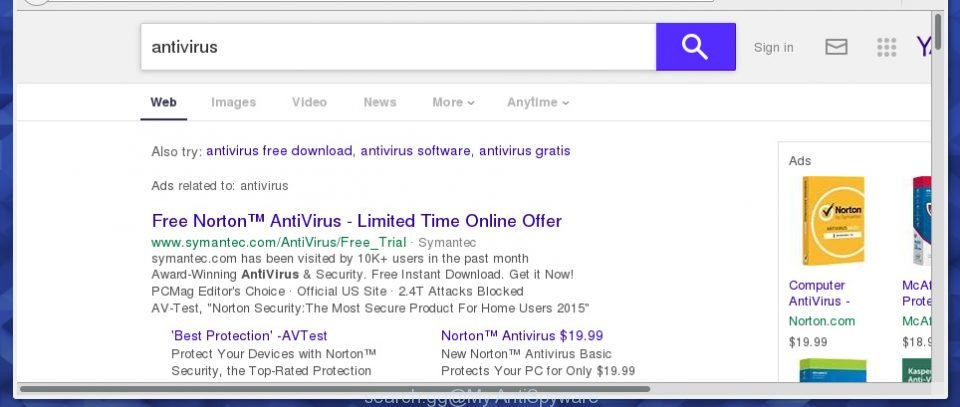The width and height of the screenshot is (960, 407).
Task: Click the Norton AntiVirus product image
Action: click(833, 220)
